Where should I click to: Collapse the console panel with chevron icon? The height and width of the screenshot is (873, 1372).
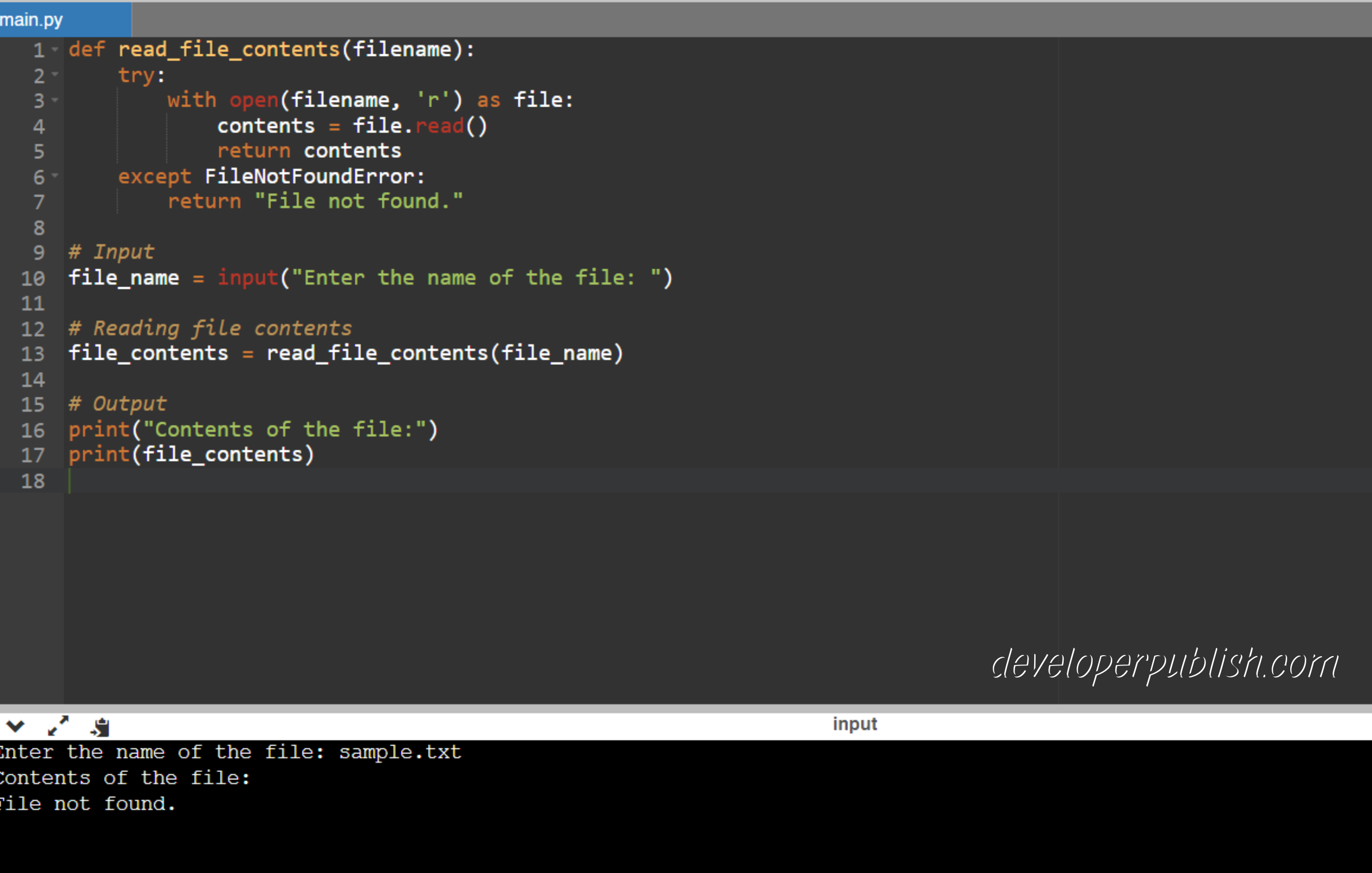pos(16,726)
